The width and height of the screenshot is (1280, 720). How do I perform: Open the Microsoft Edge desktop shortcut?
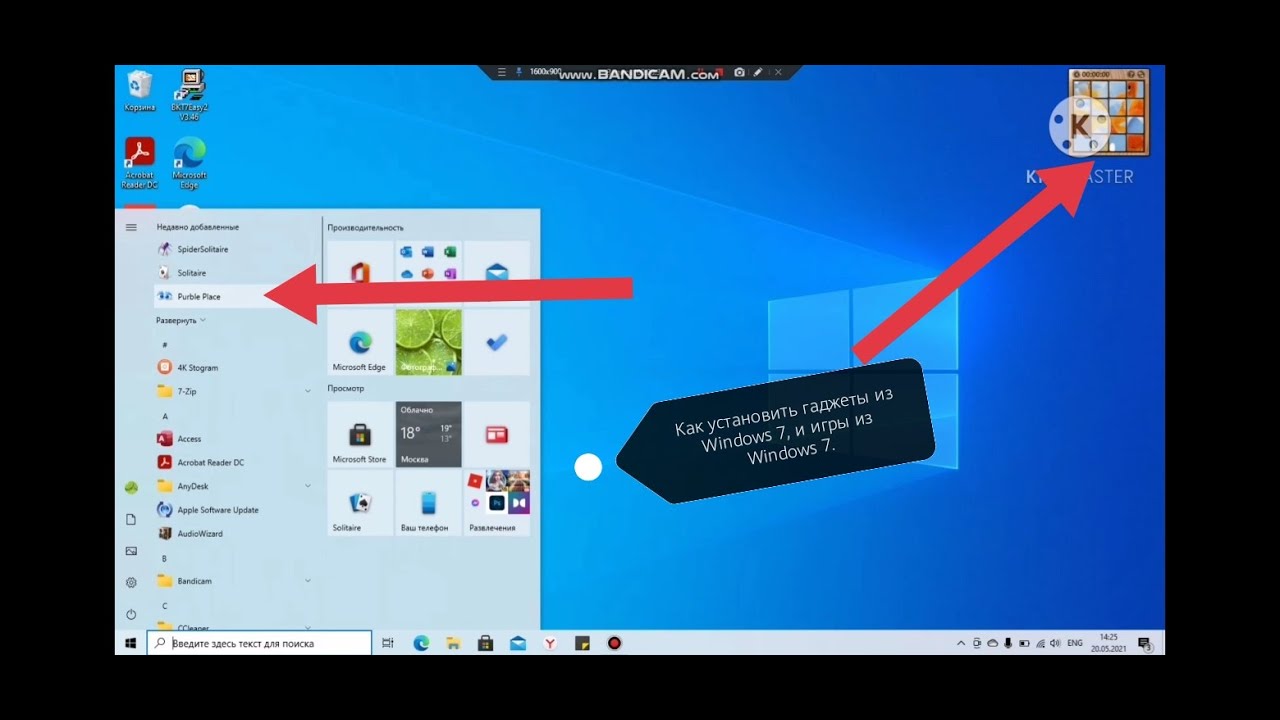click(x=189, y=163)
